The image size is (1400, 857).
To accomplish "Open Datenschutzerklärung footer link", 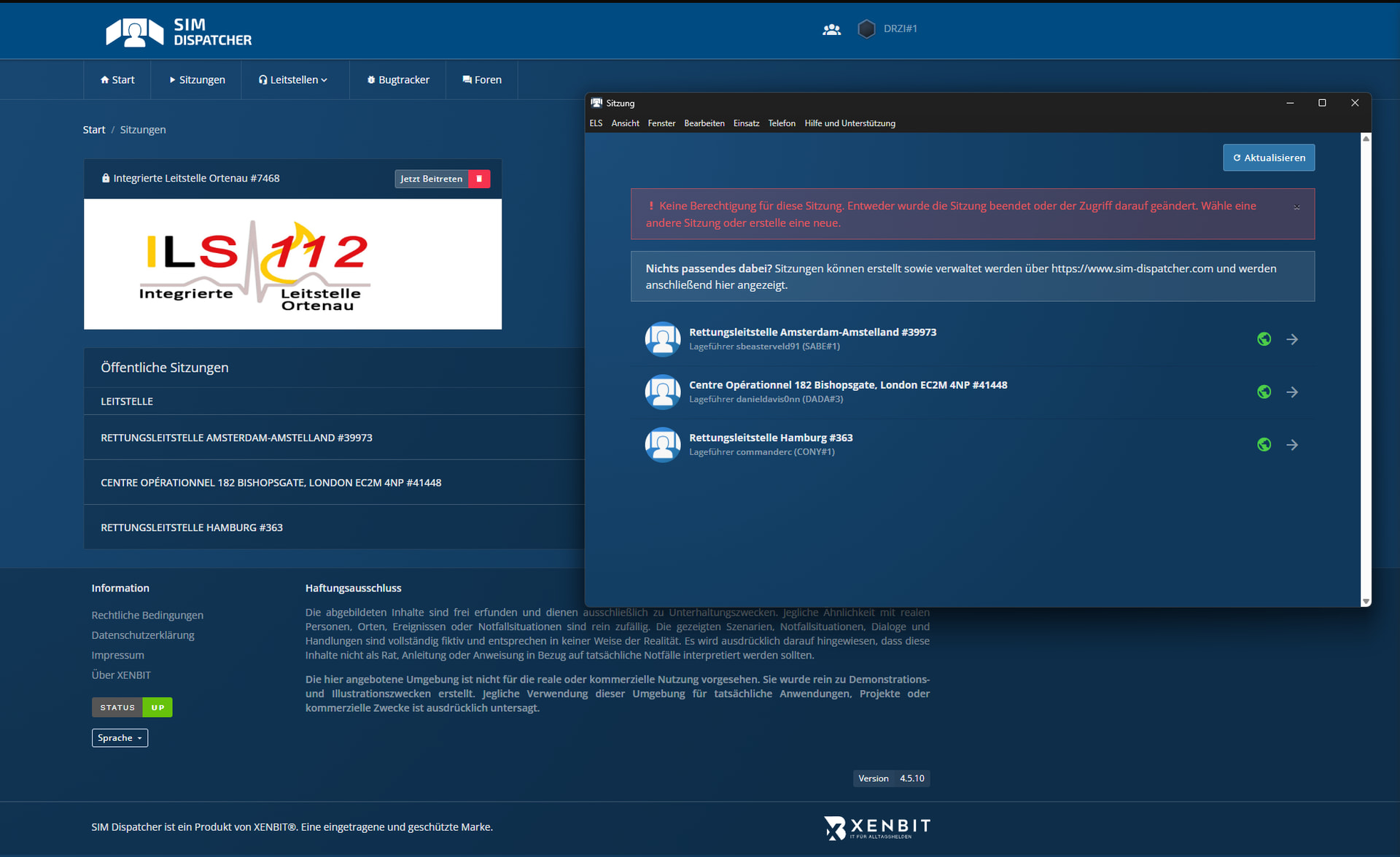I will 143,635.
